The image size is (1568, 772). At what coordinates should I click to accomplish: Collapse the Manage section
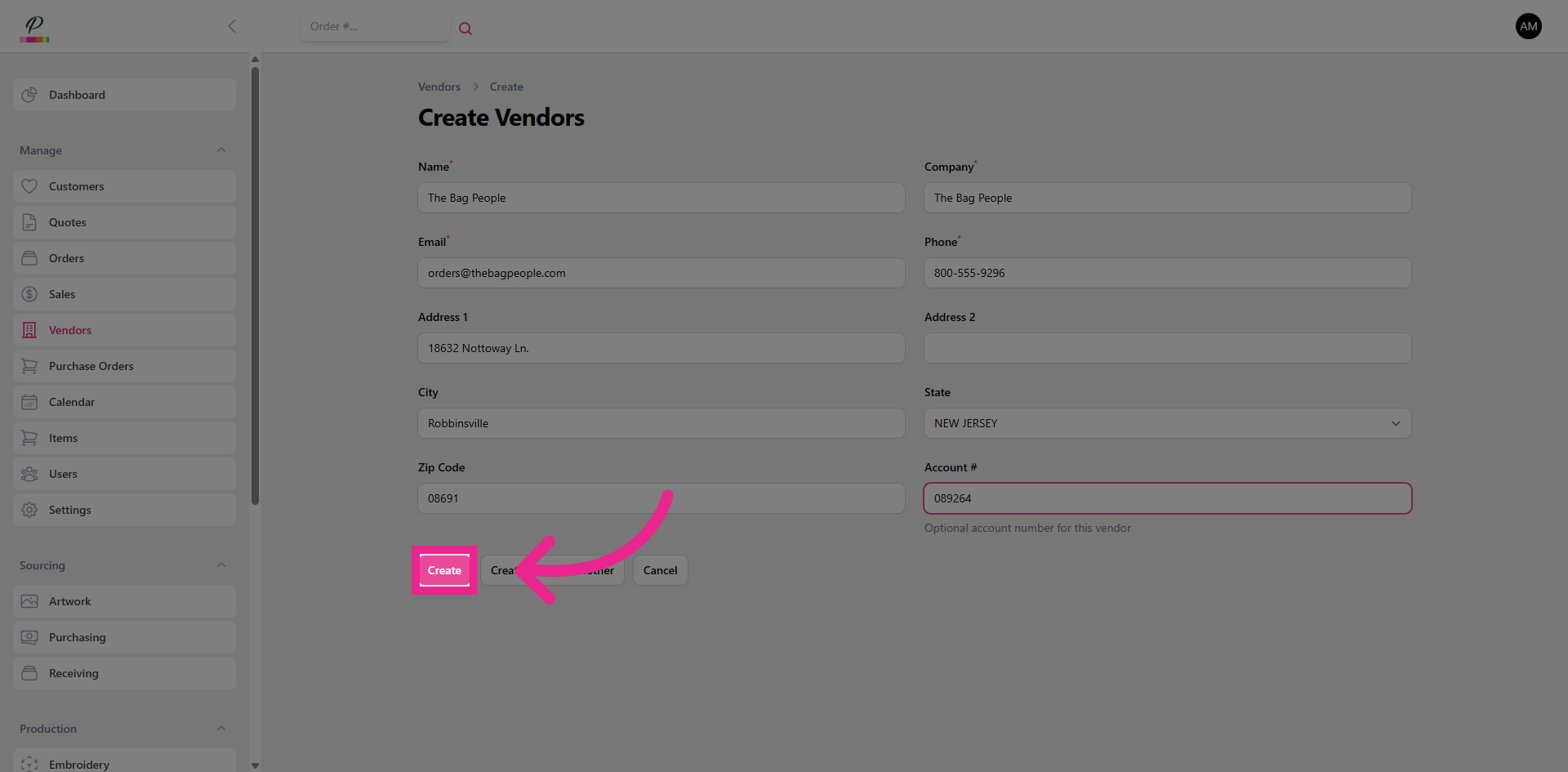220,149
